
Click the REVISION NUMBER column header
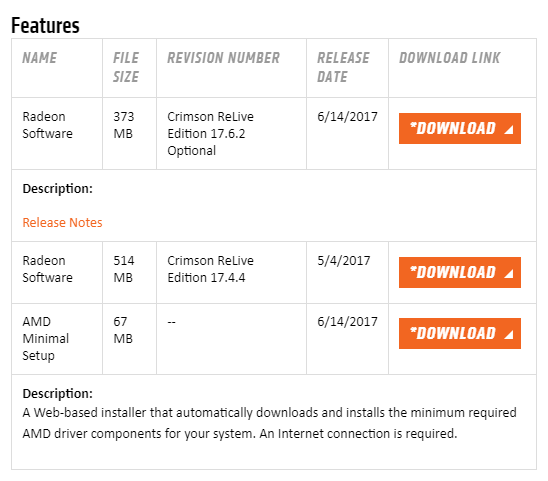[223, 58]
